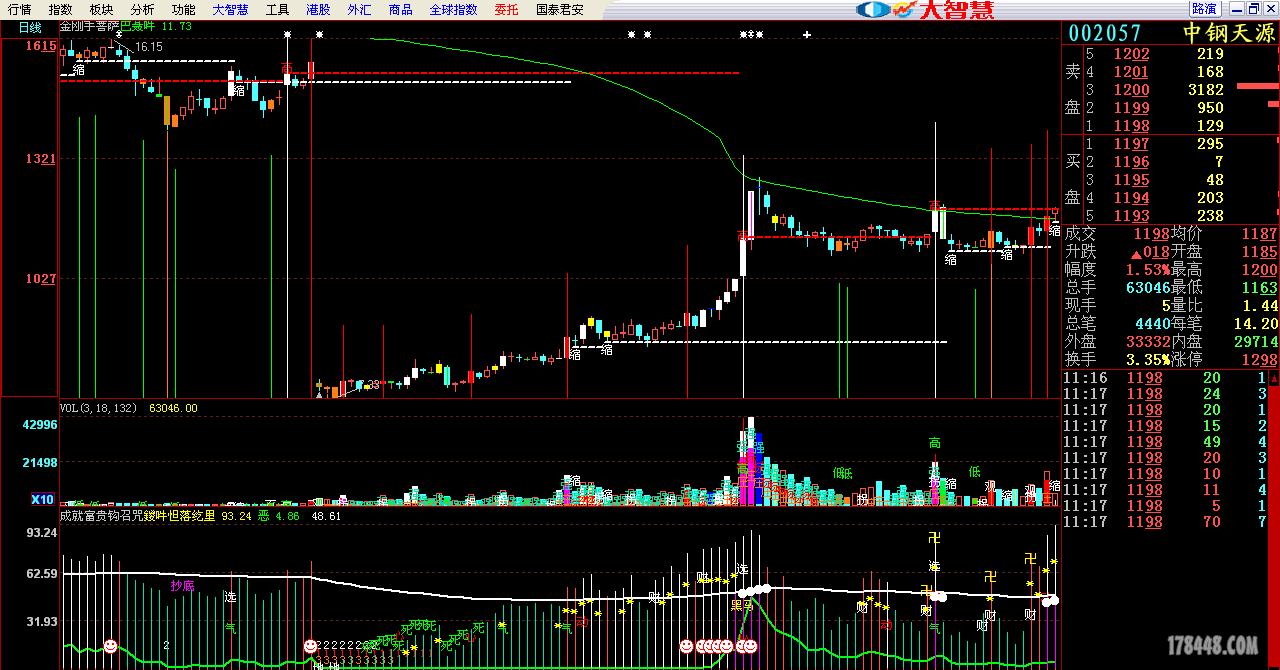Open the 指数 menu
1280x670 pixels.
coord(60,10)
